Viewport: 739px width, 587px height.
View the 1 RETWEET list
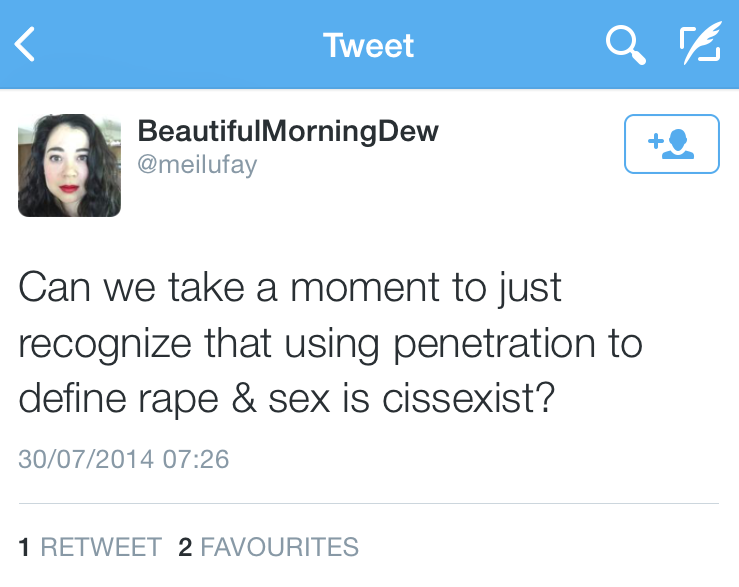tap(90, 547)
